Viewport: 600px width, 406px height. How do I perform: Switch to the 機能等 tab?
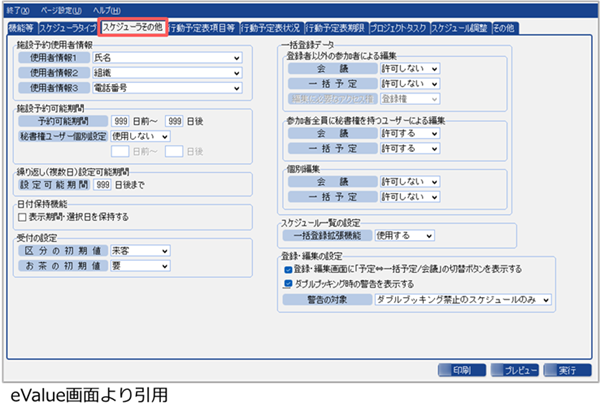coord(27,27)
